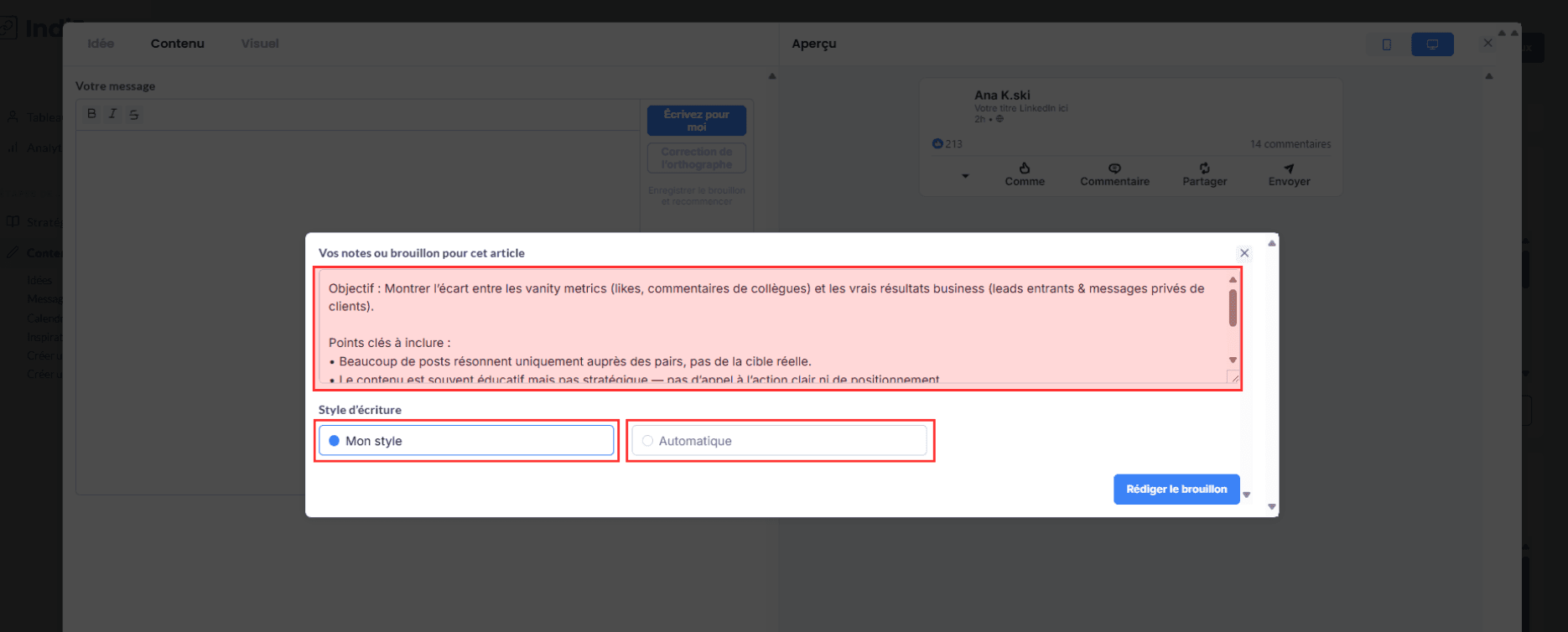Screen dimensions: 1568x632
Task: Switch to desktop preview icon
Action: pyautogui.click(x=1432, y=44)
